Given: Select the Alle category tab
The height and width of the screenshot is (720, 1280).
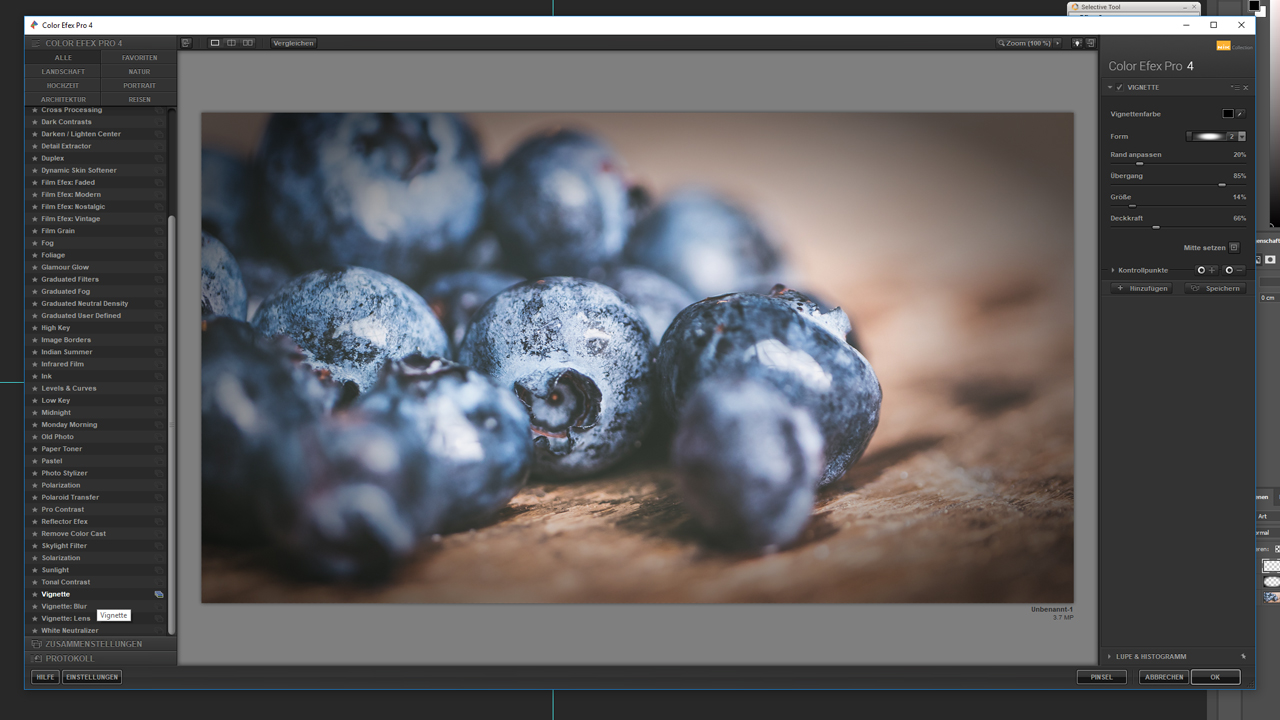Looking at the screenshot, I should pyautogui.click(x=63, y=58).
